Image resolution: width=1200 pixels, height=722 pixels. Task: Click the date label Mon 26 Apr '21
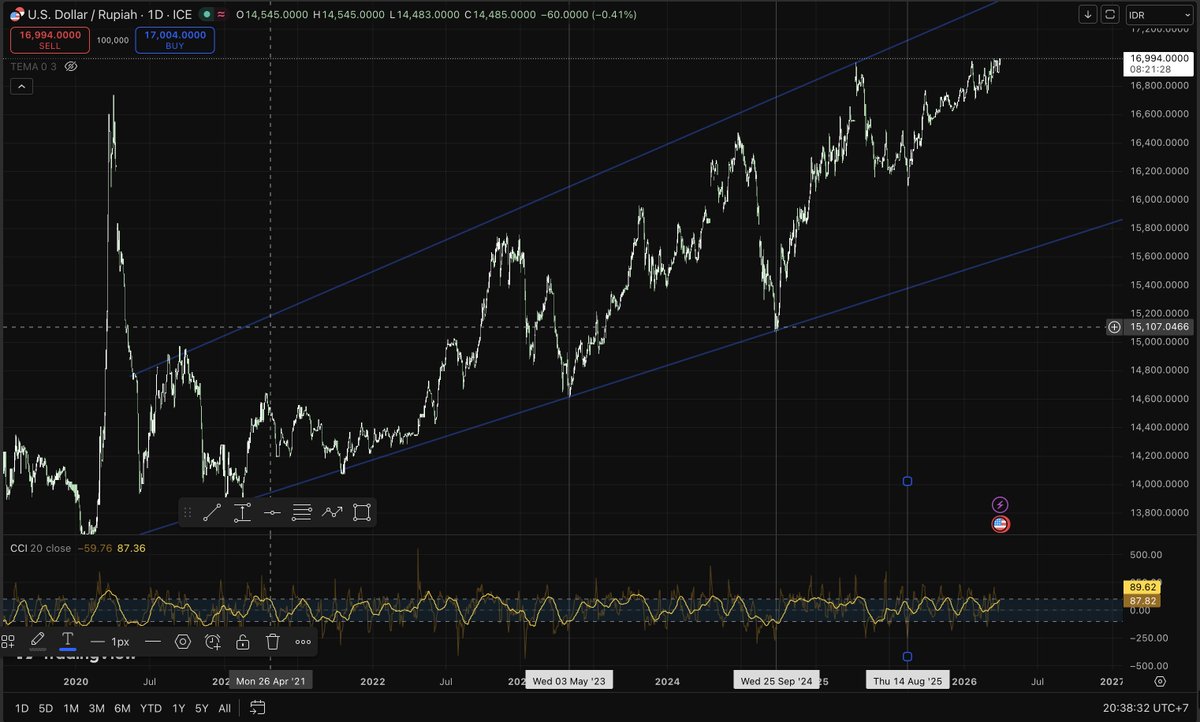(271, 681)
